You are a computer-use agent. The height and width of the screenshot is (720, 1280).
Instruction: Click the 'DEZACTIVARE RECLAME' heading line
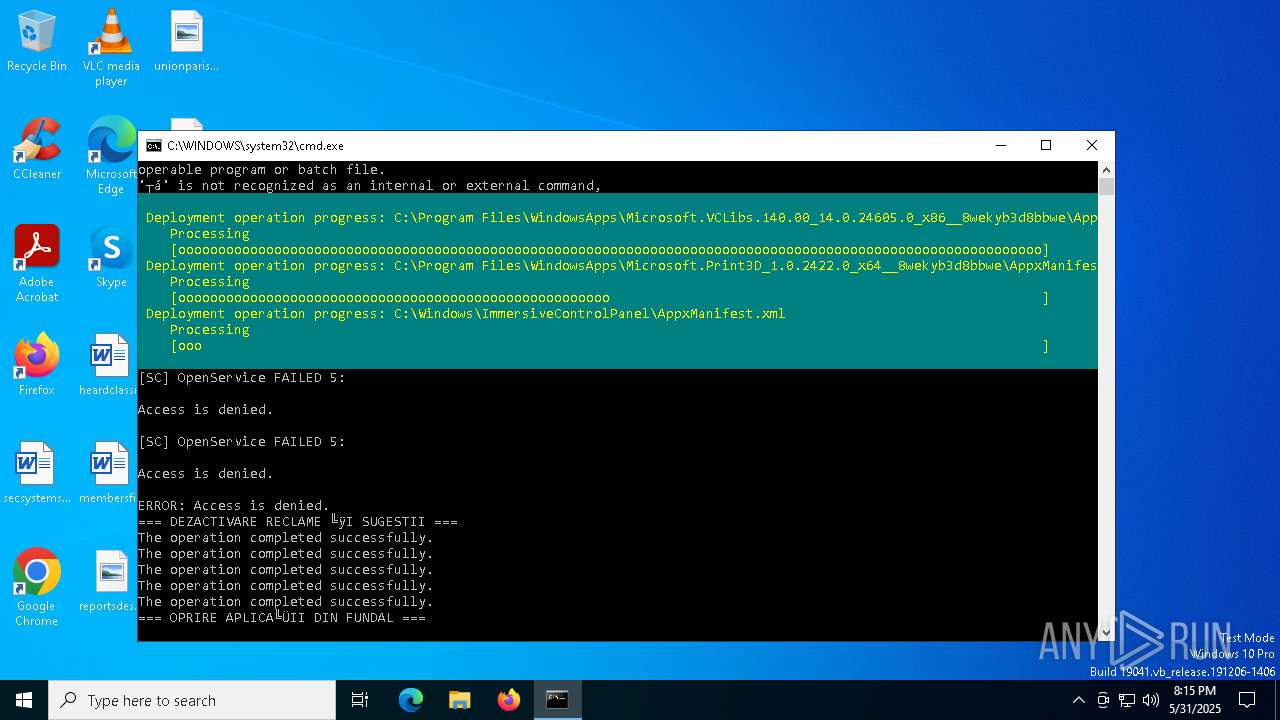298,521
